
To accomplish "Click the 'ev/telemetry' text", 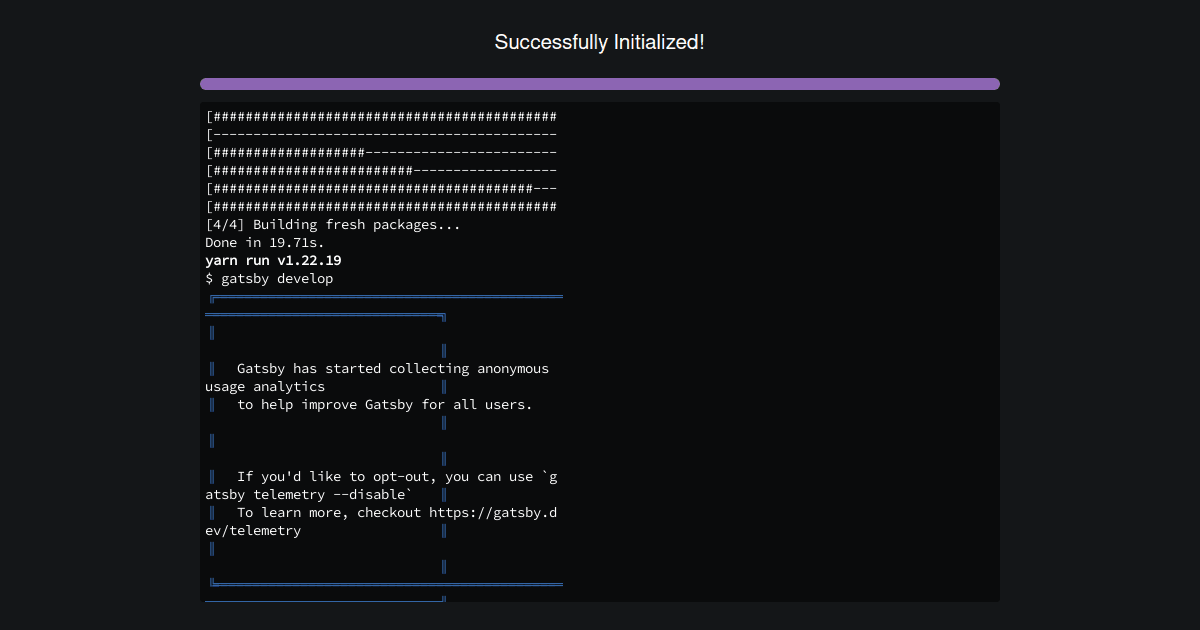I will point(253,531).
